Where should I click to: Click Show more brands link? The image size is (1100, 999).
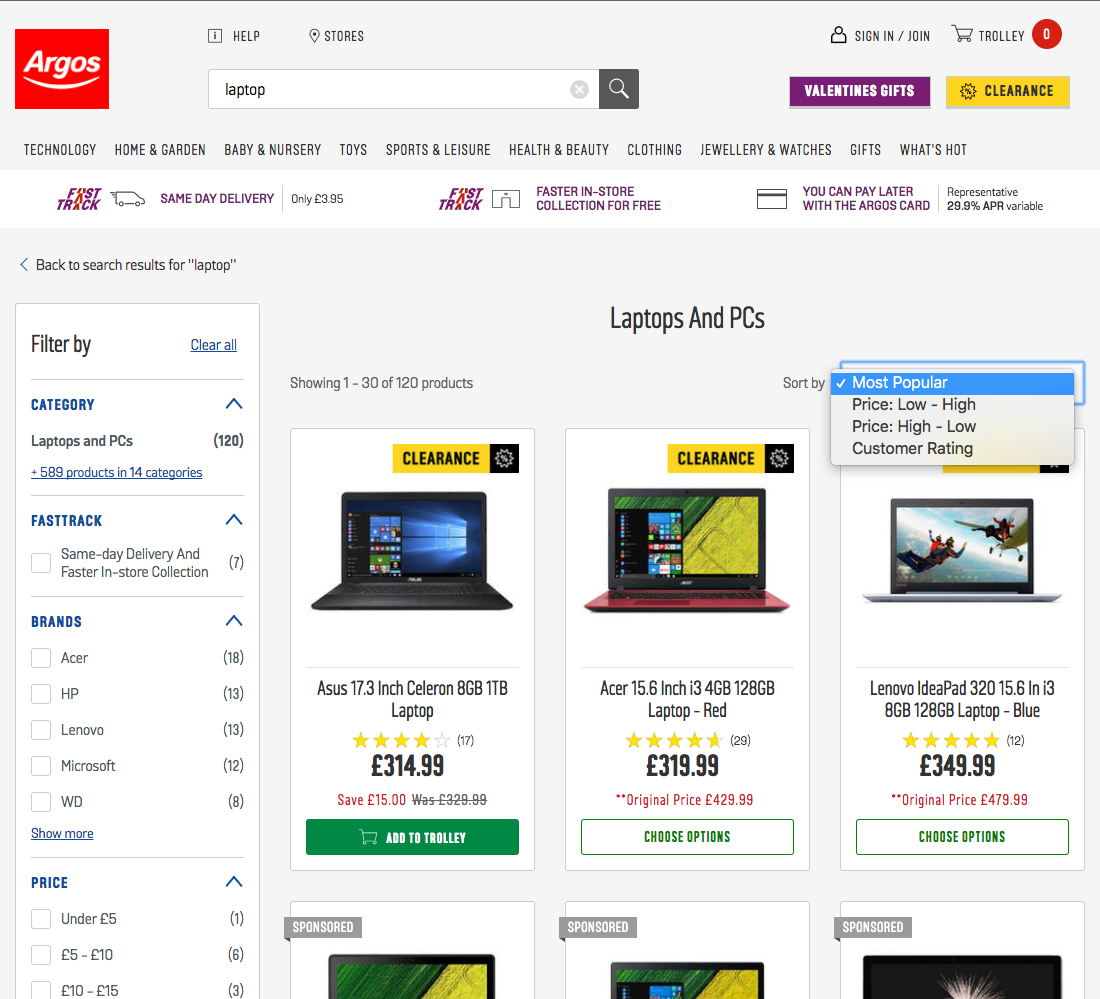point(62,833)
